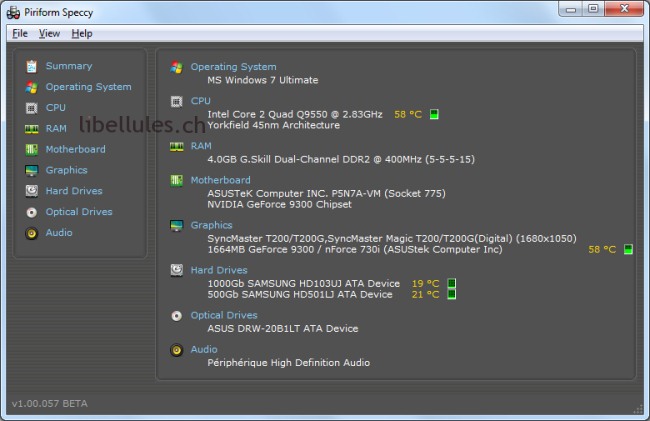
Task: Click the Hard Drives heading in main panel
Action: 219,271
